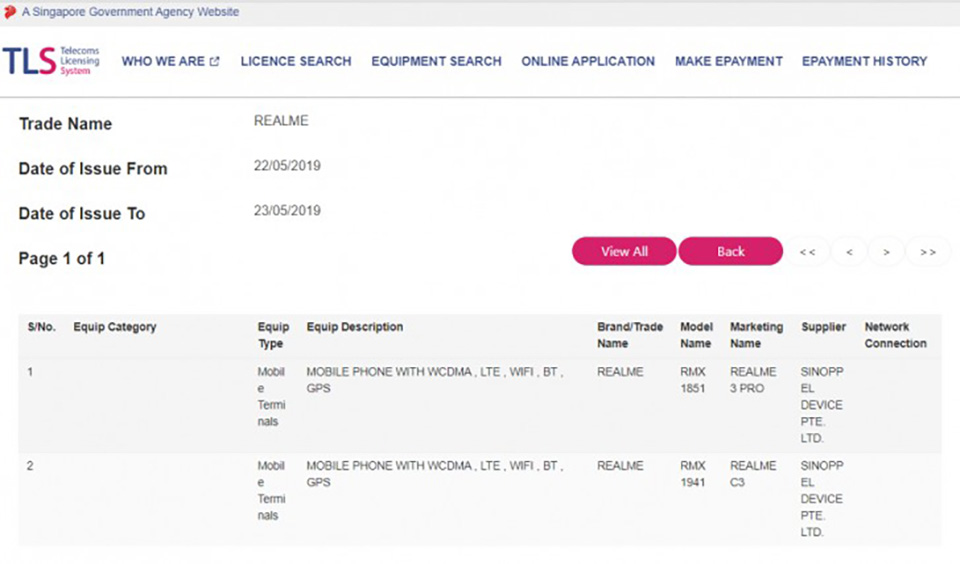Image resolution: width=960 pixels, height=564 pixels.
Task: Click the S/No. column header
Action: tap(41, 327)
